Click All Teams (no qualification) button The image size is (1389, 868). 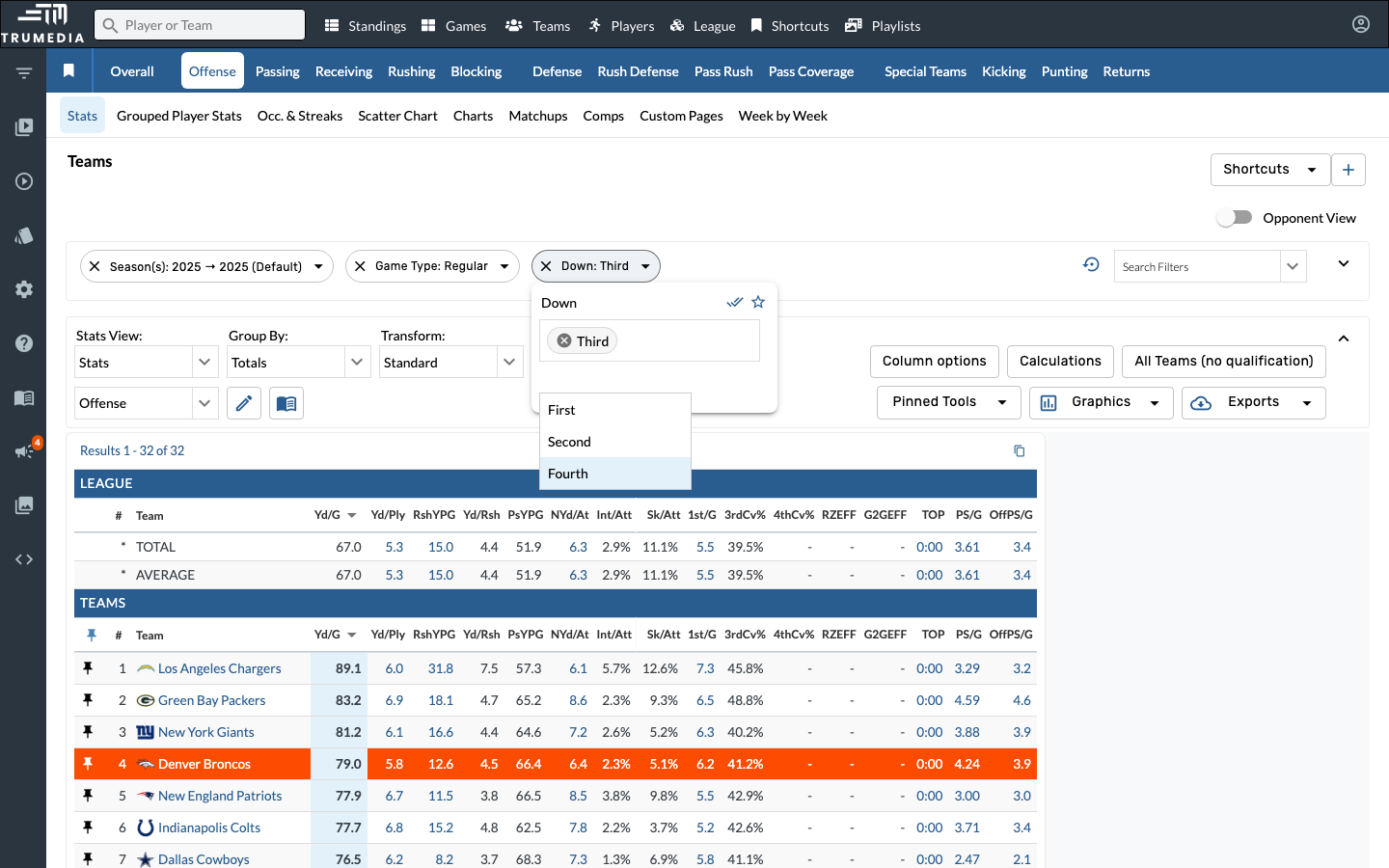click(x=1224, y=362)
